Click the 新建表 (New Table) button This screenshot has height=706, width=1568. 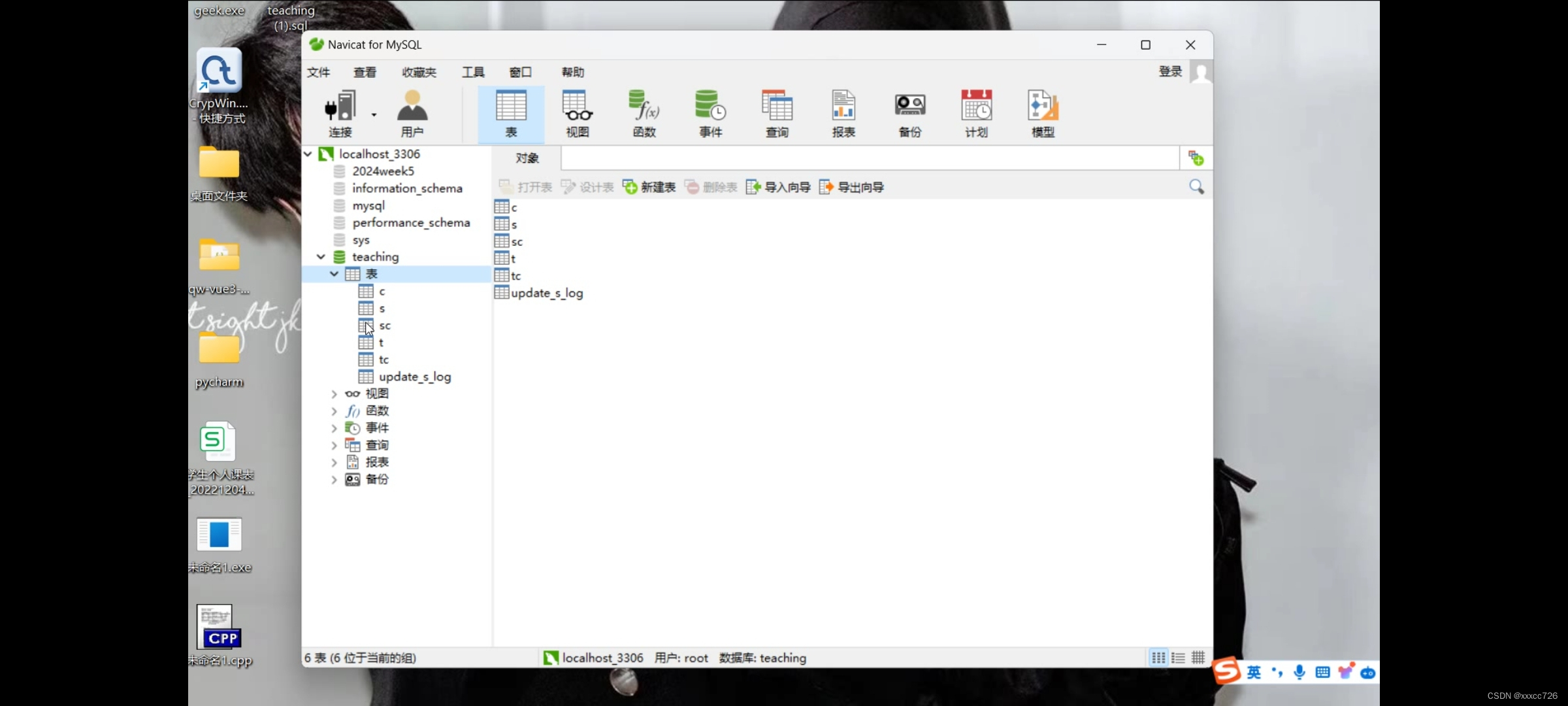[x=649, y=187]
